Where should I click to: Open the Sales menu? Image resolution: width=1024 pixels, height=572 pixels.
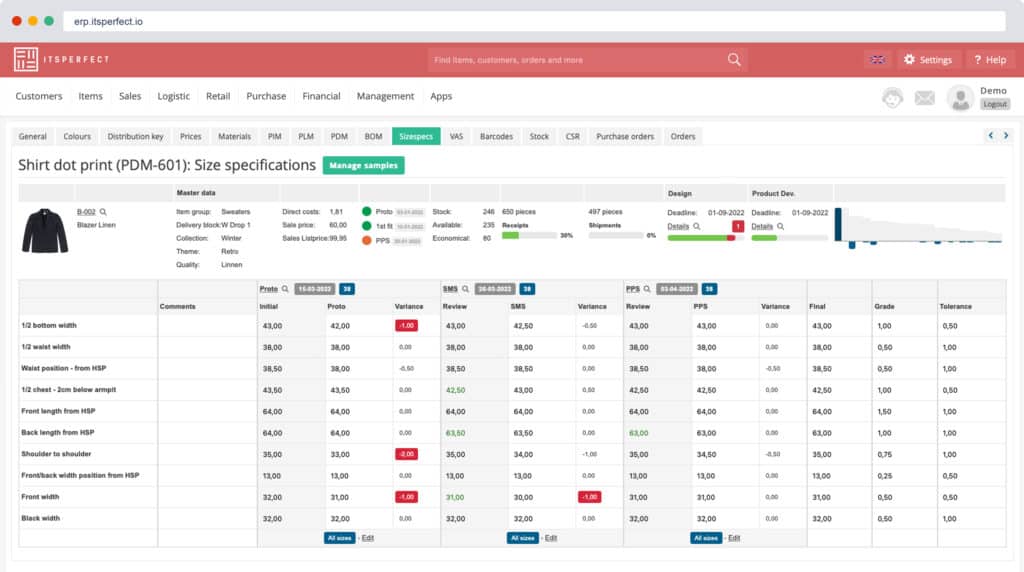130,96
